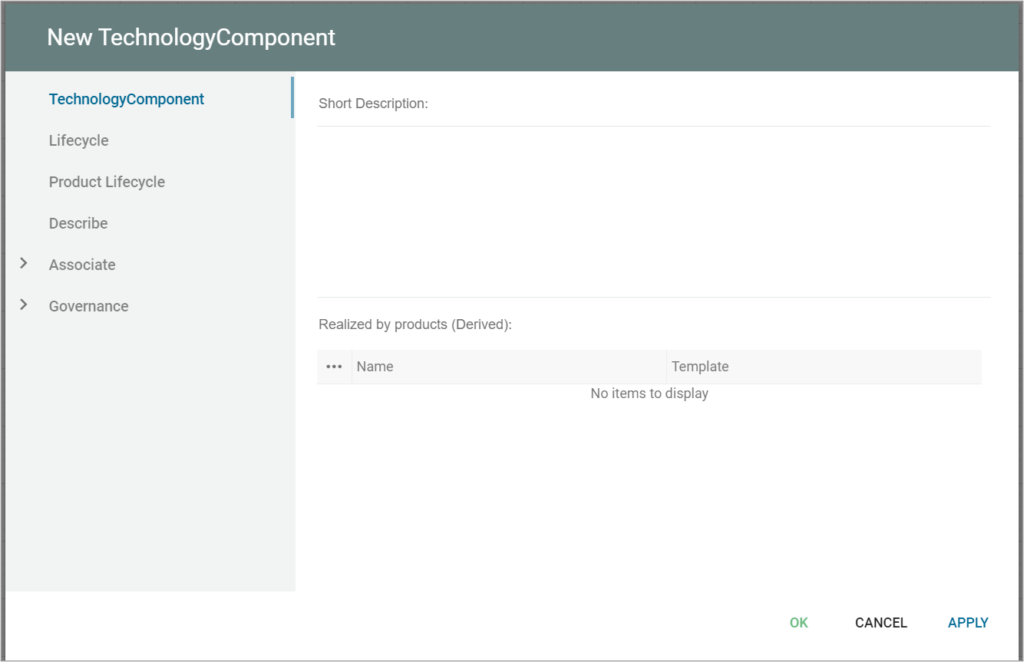The width and height of the screenshot is (1024, 662).
Task: Open the Product Lifecycle page
Action: pyautogui.click(x=107, y=182)
